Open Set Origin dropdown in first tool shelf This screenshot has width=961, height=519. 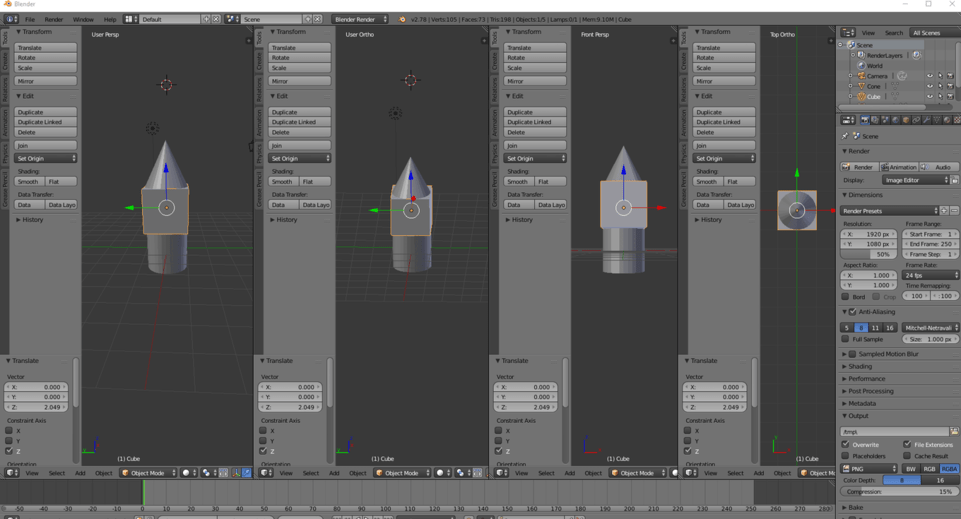[46, 158]
